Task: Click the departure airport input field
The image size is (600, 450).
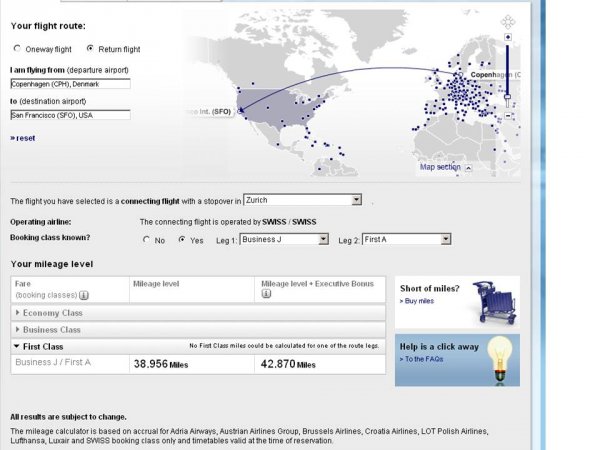Action: coord(70,84)
